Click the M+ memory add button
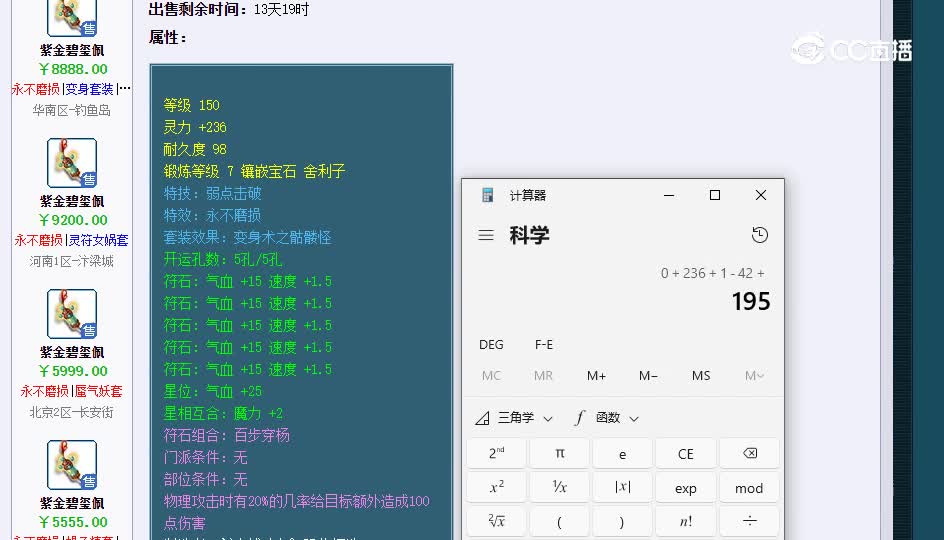The height and width of the screenshot is (540, 944). tap(596, 376)
